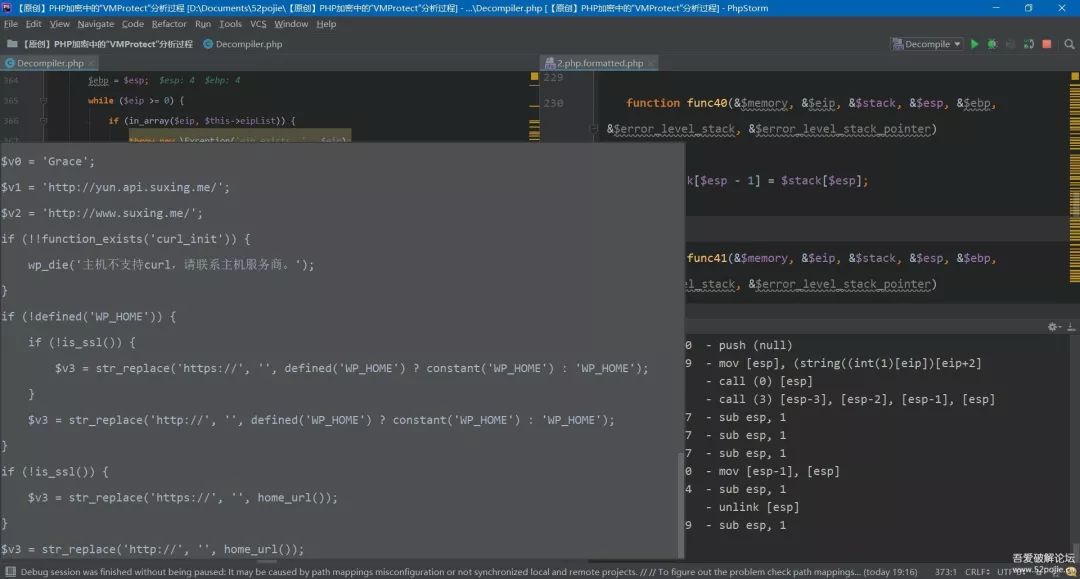Click Decompiler.php class icon in navigation bar
1080x579 pixels.
click(x=207, y=44)
